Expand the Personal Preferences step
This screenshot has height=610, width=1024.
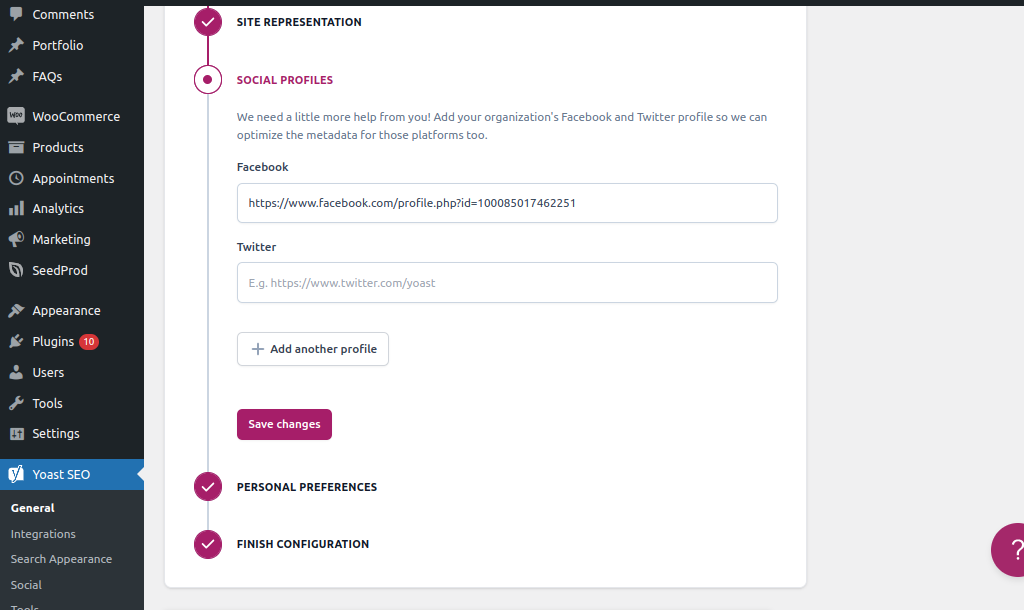(x=306, y=487)
